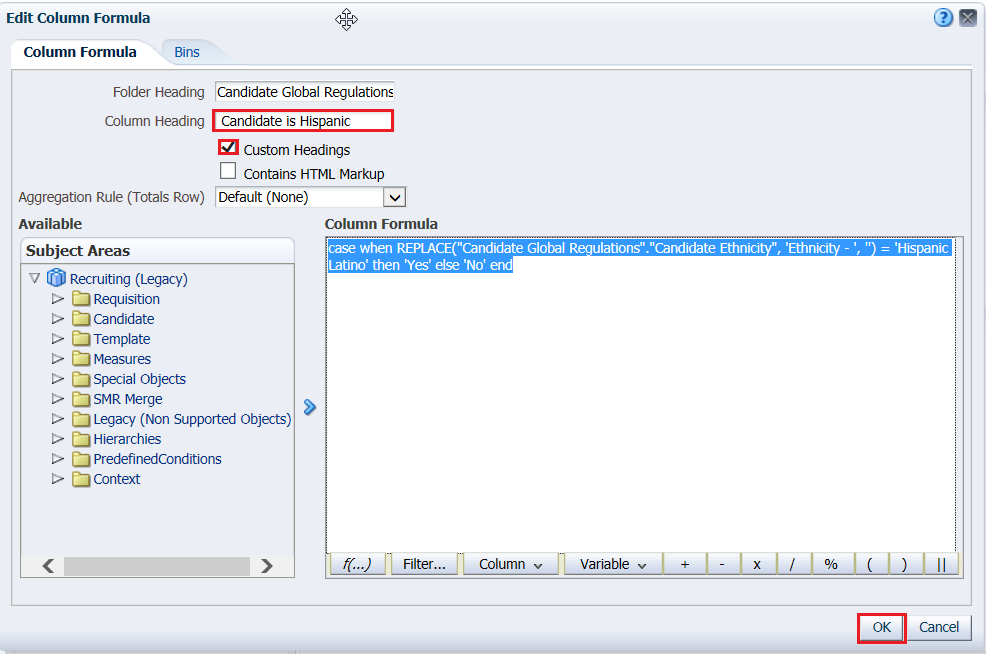
Task: Select the PredefinedConditions tree item label
Action: (157, 459)
